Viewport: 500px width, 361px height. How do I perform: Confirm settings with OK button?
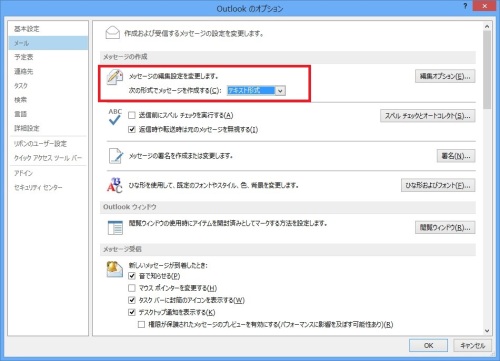(x=428, y=346)
